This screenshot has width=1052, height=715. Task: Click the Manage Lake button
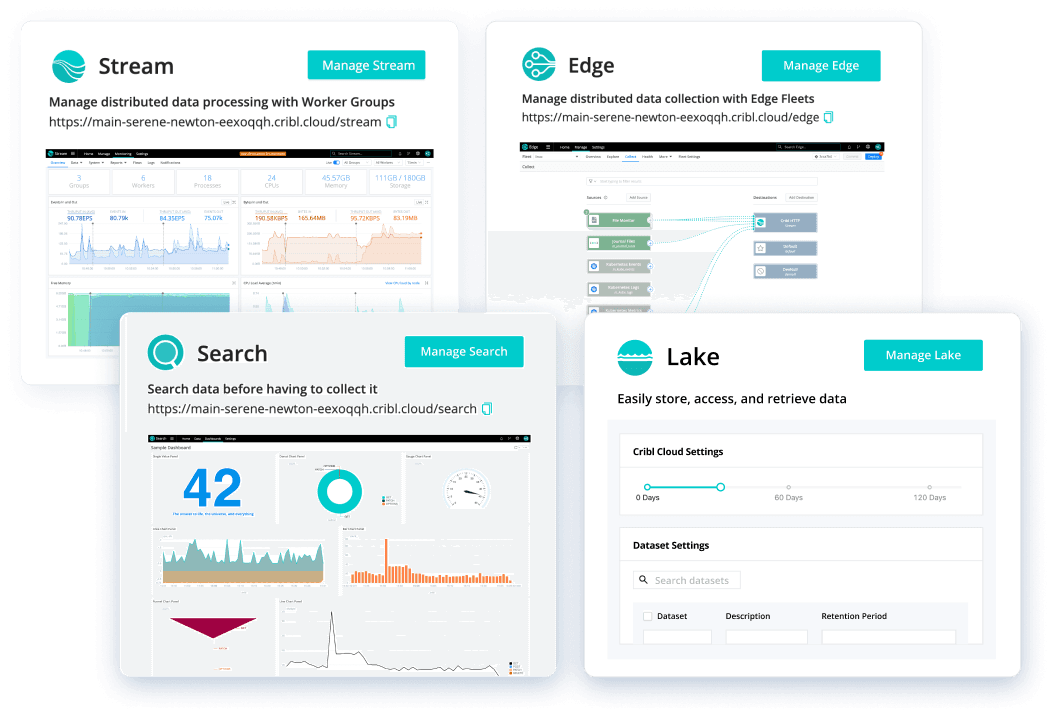[923, 355]
